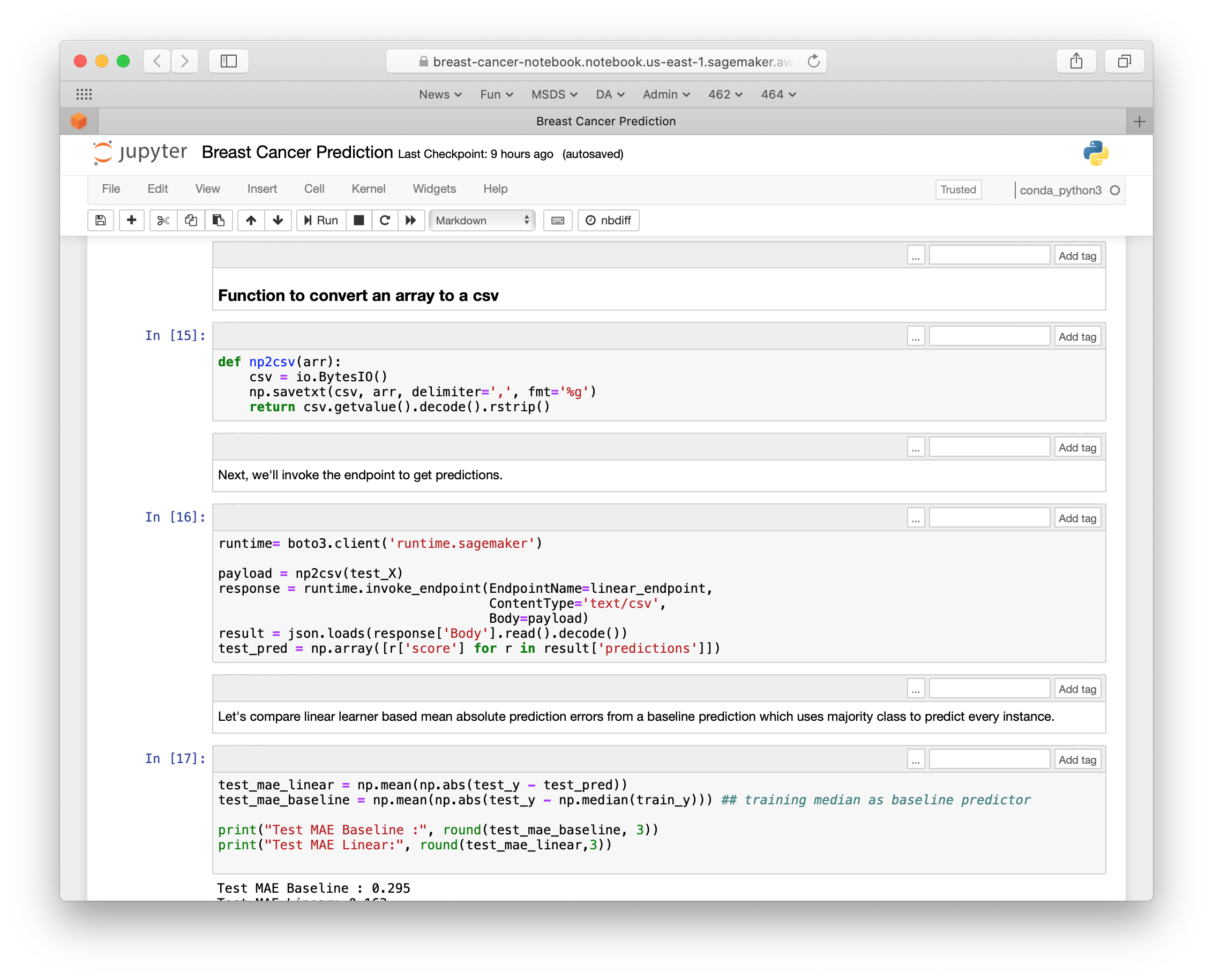Go back with the browser back arrow
The width and height of the screenshot is (1213, 980).
(158, 61)
